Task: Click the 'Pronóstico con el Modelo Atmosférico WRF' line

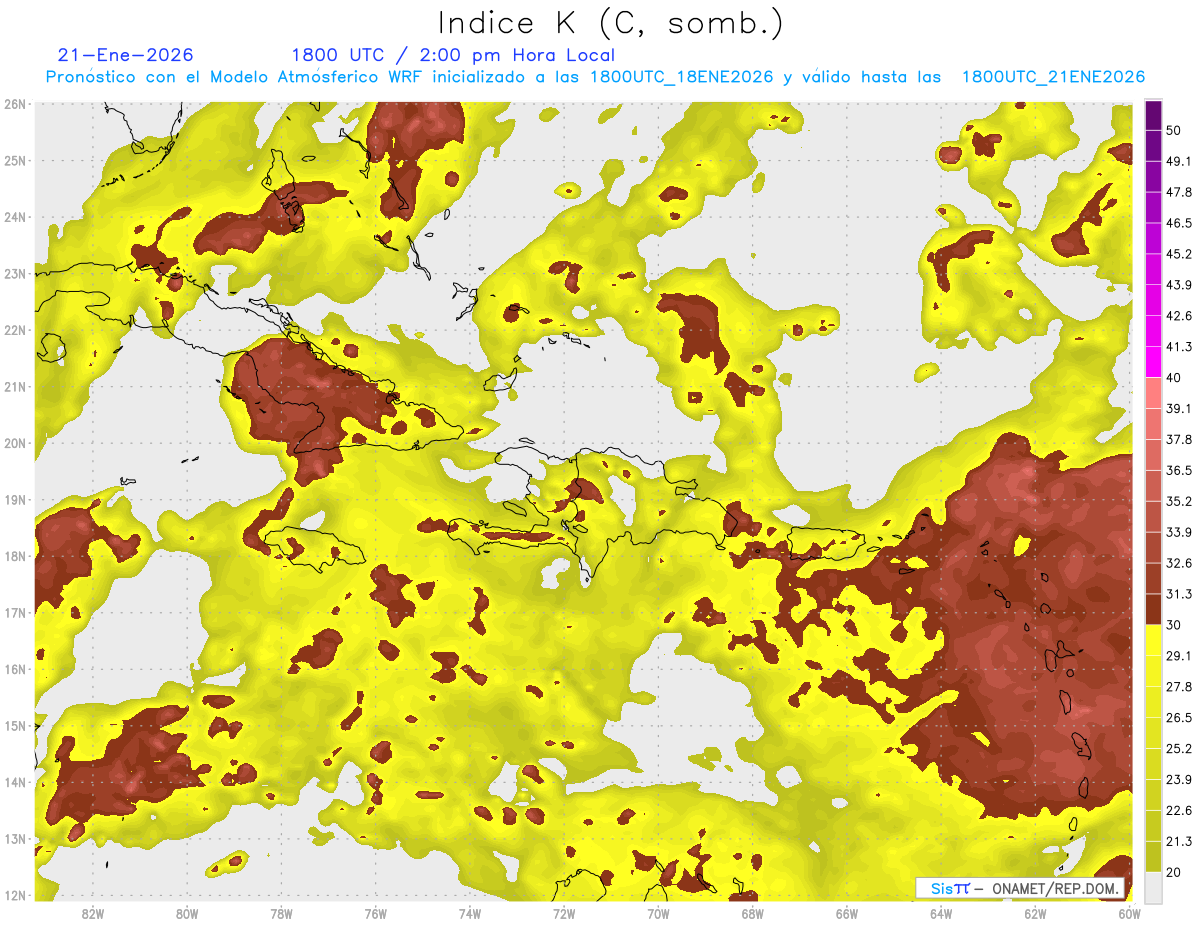Action: 595,77
